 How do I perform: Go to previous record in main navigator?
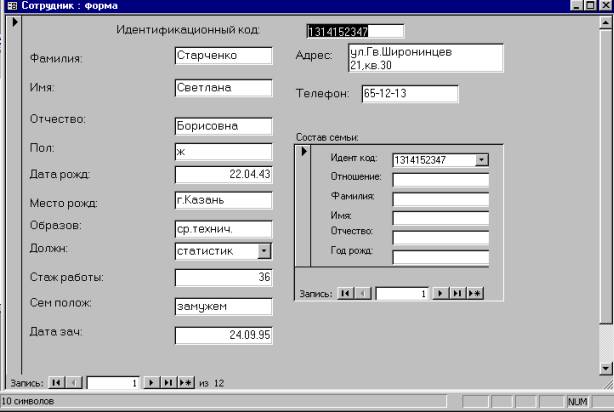coord(74,382)
